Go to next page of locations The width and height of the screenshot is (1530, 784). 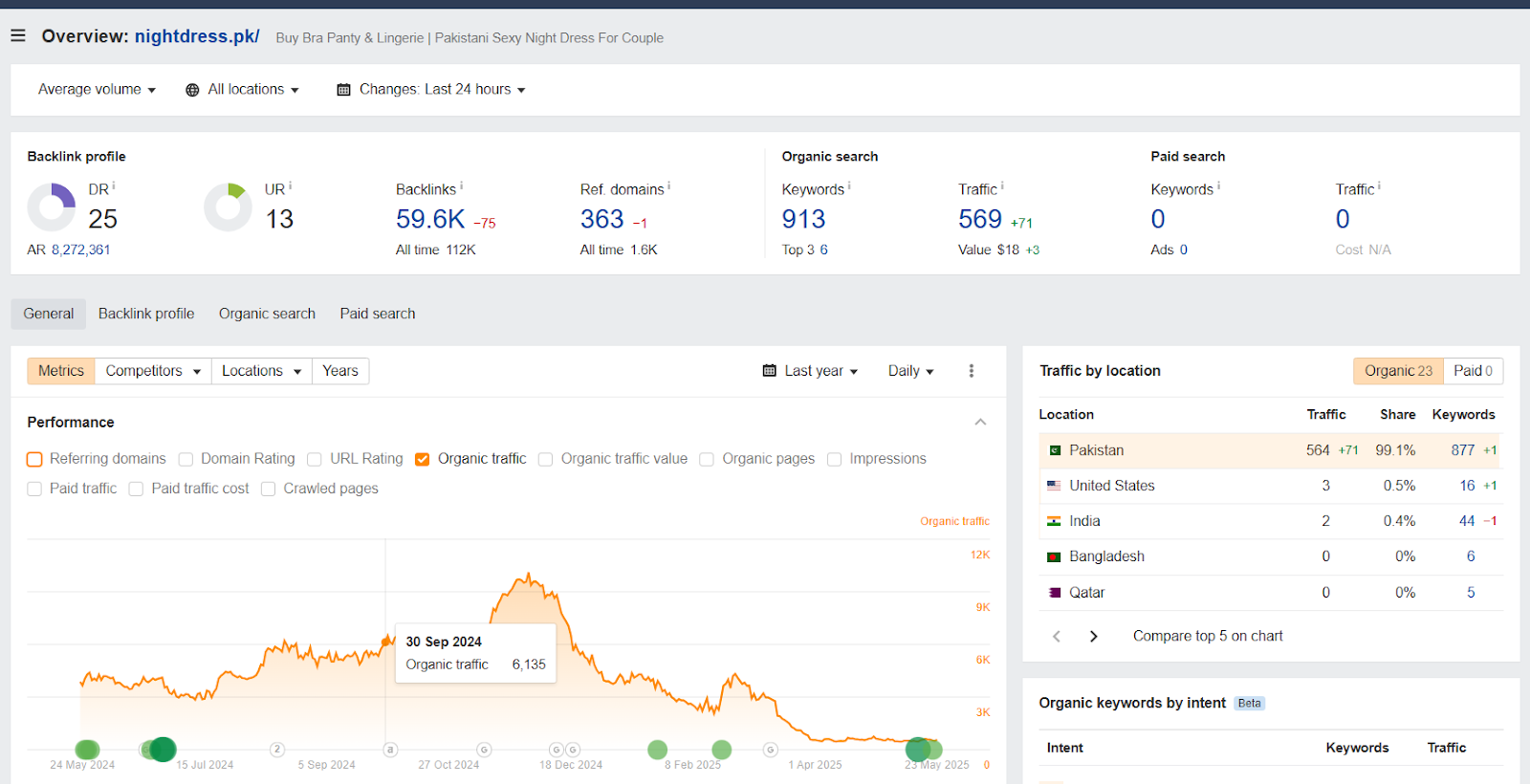click(x=1094, y=636)
